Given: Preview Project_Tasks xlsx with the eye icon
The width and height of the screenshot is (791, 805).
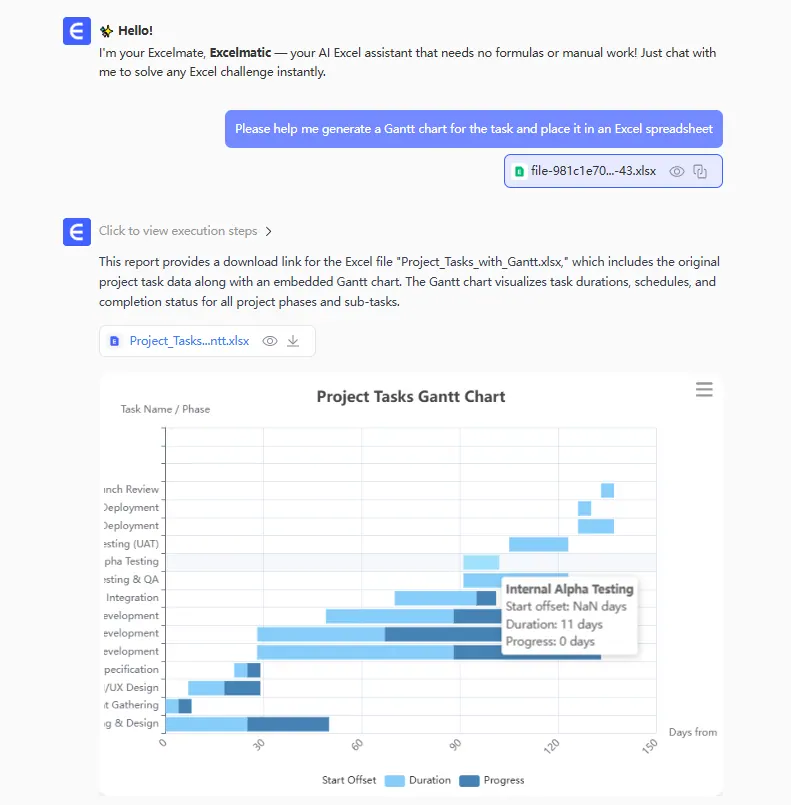Looking at the screenshot, I should point(269,341).
